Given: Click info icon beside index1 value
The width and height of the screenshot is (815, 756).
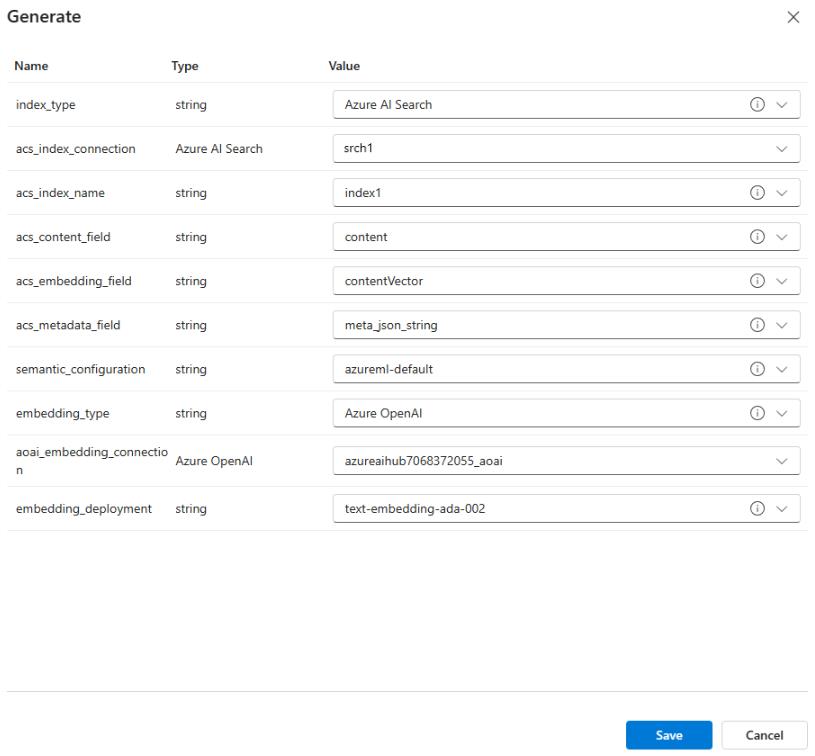Looking at the screenshot, I should tap(757, 193).
